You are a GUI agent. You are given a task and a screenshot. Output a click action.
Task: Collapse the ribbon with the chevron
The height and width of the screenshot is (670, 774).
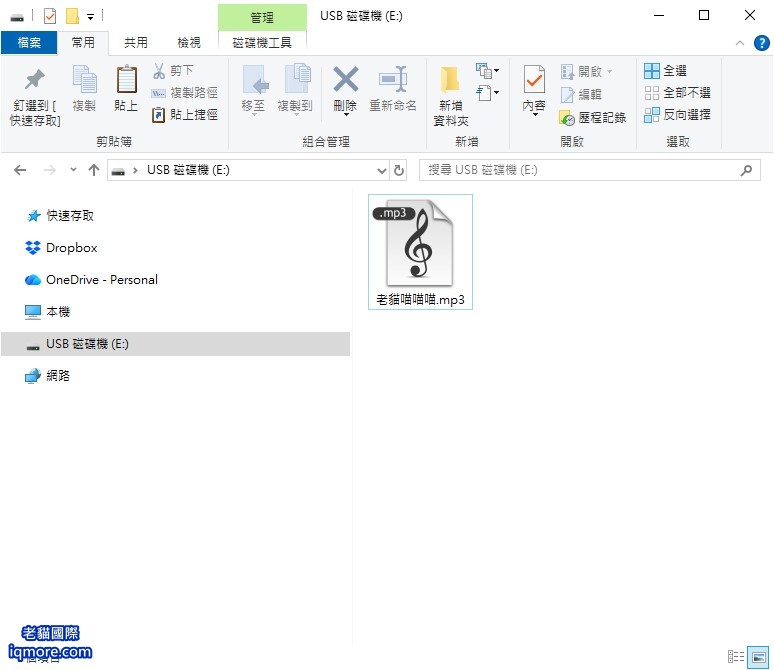tap(739, 43)
